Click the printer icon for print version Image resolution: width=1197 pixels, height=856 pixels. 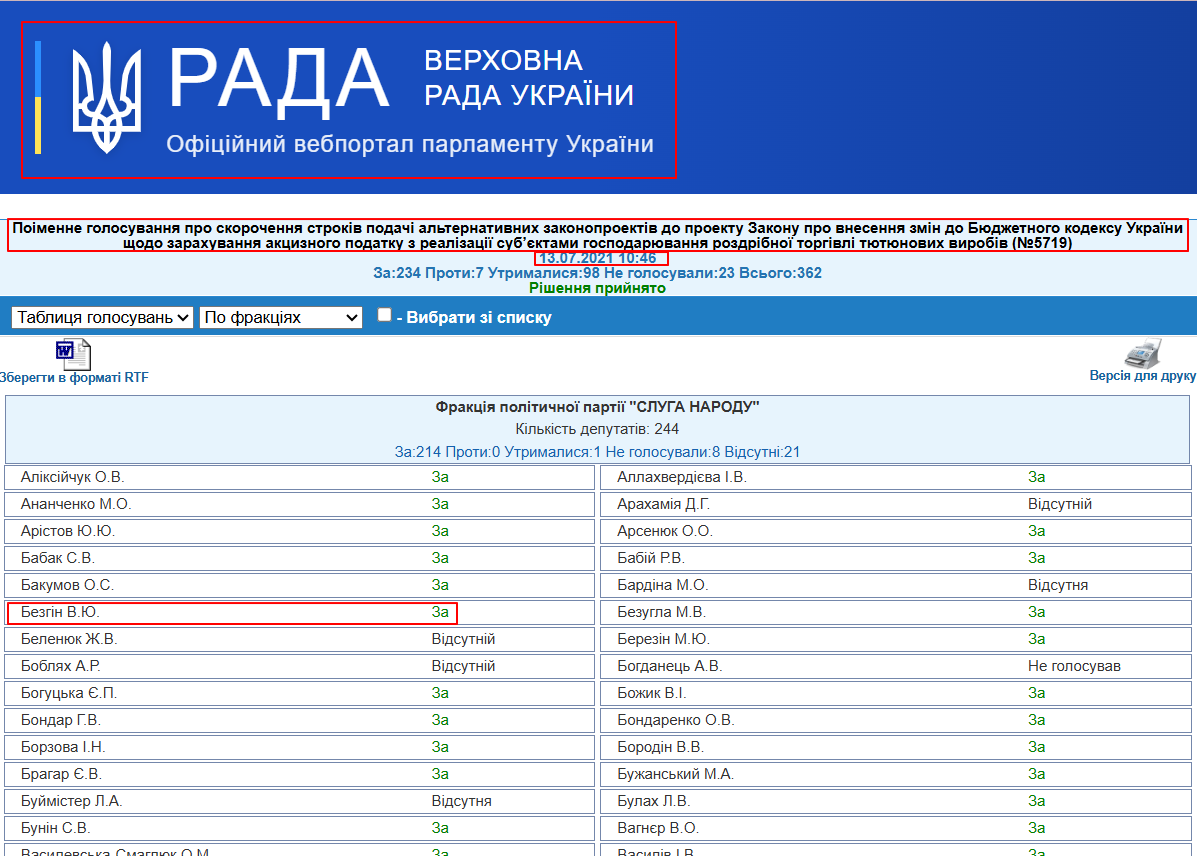1143,353
